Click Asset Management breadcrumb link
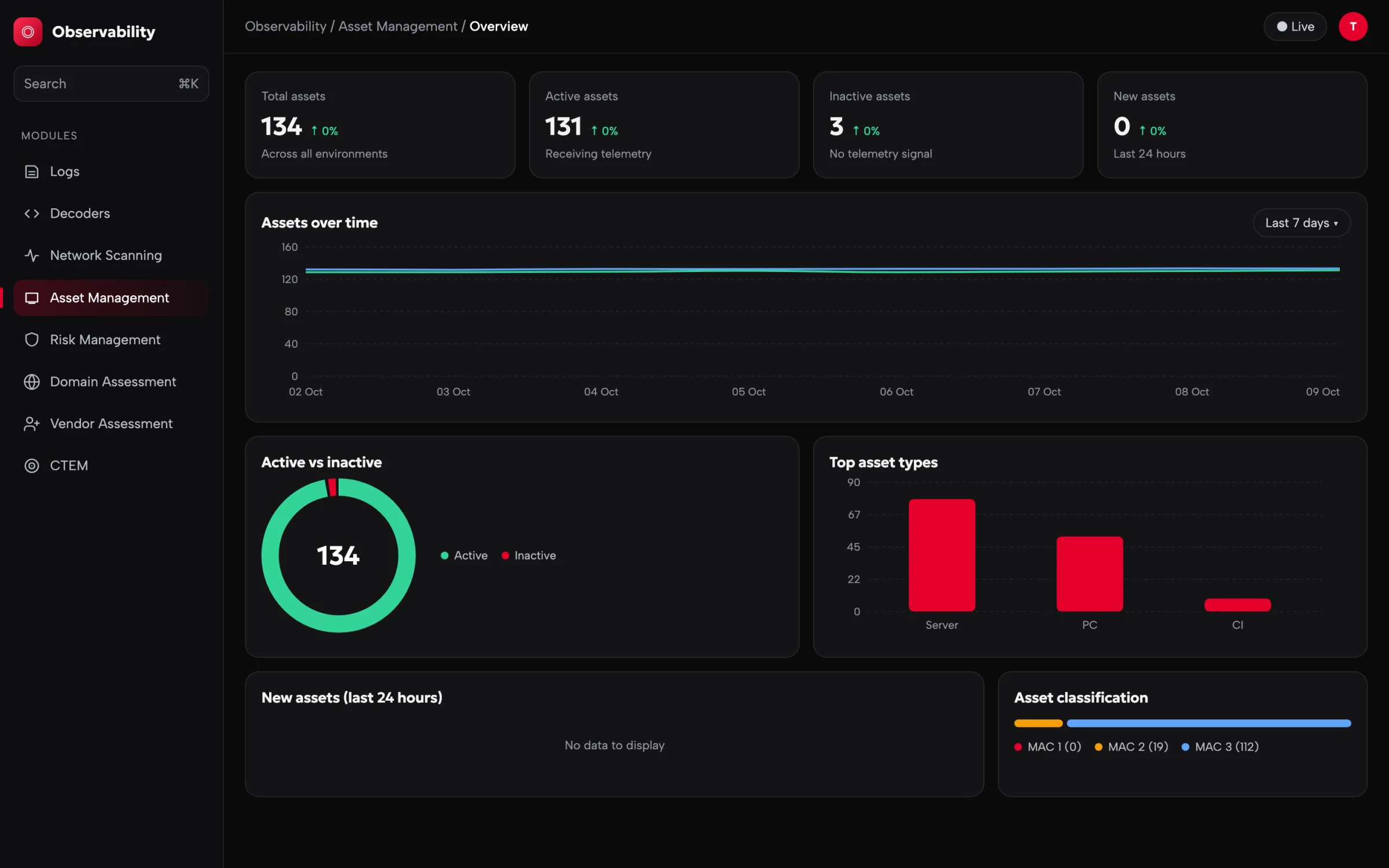The width and height of the screenshot is (1389, 868). (398, 27)
